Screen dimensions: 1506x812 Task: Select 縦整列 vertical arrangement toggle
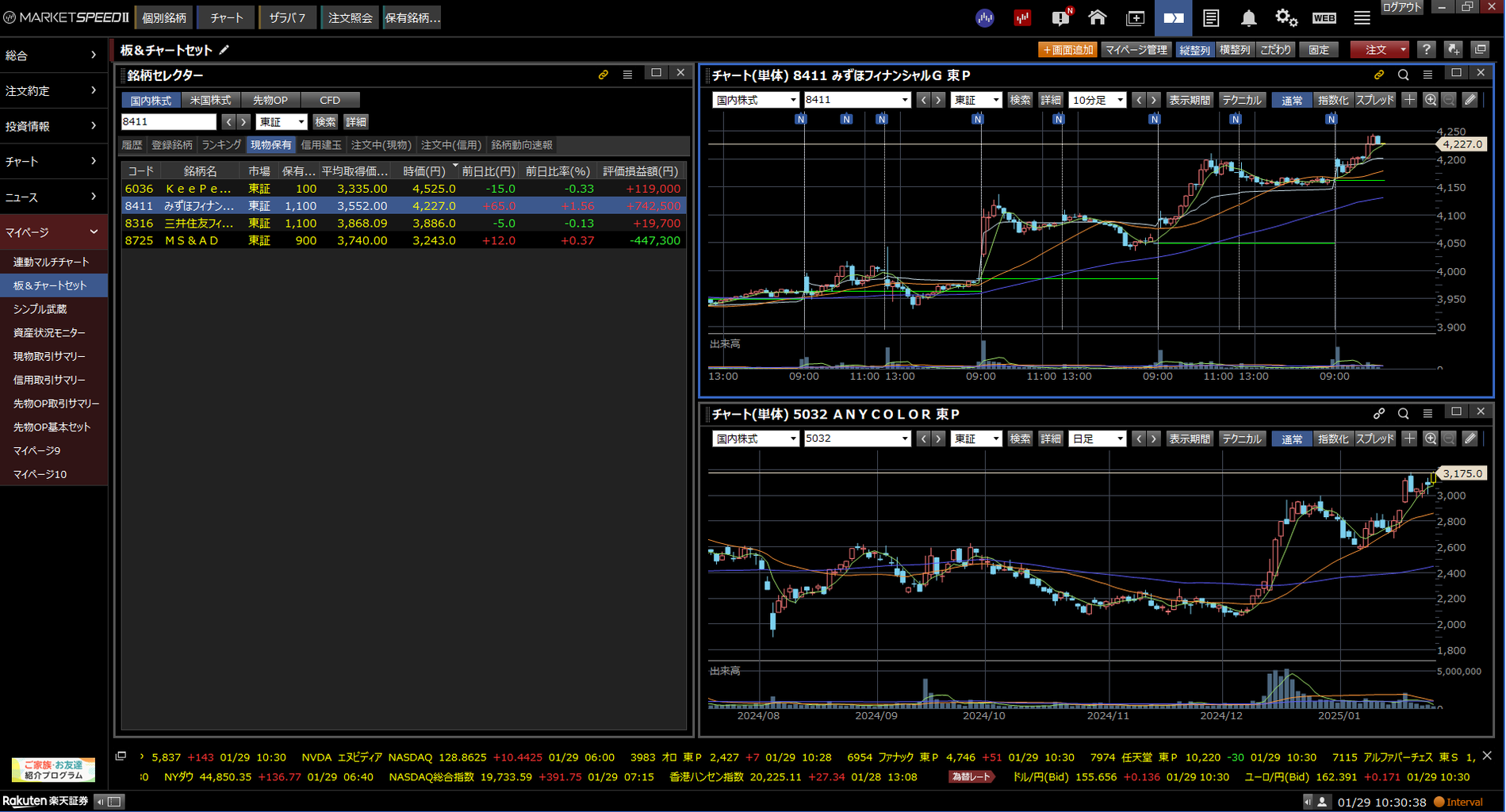(1194, 50)
